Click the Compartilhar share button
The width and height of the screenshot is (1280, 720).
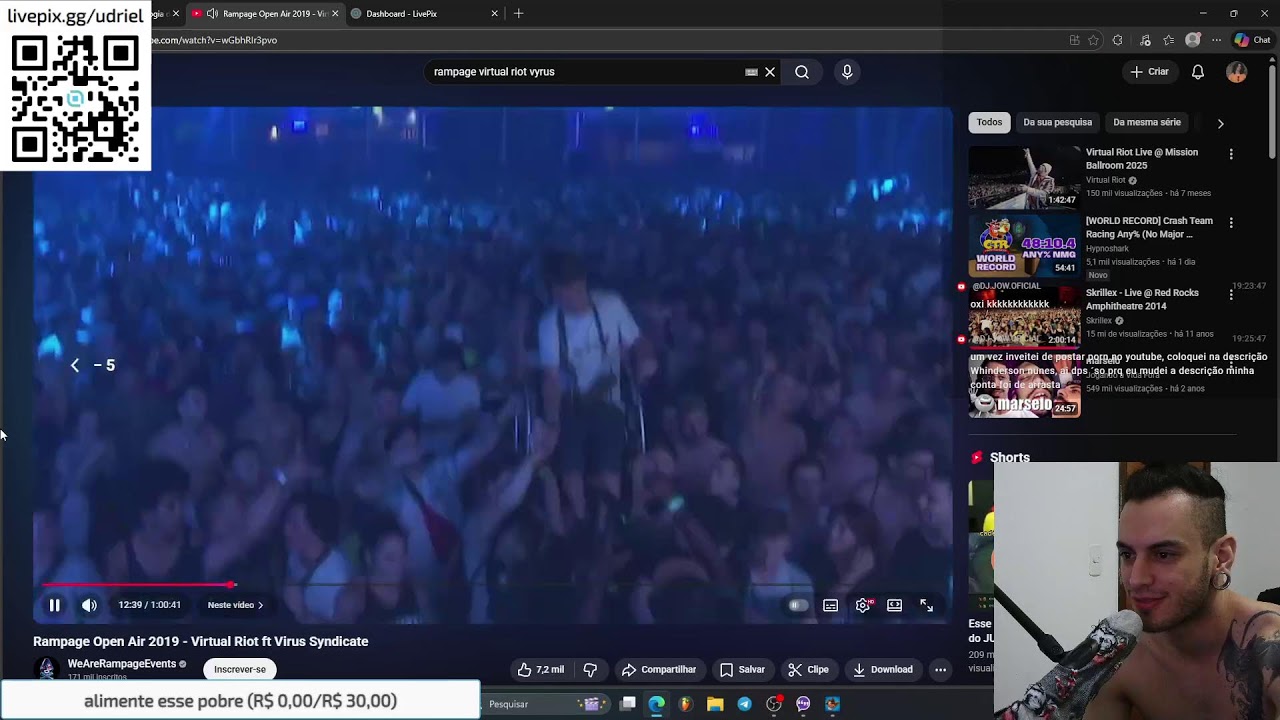tap(658, 670)
